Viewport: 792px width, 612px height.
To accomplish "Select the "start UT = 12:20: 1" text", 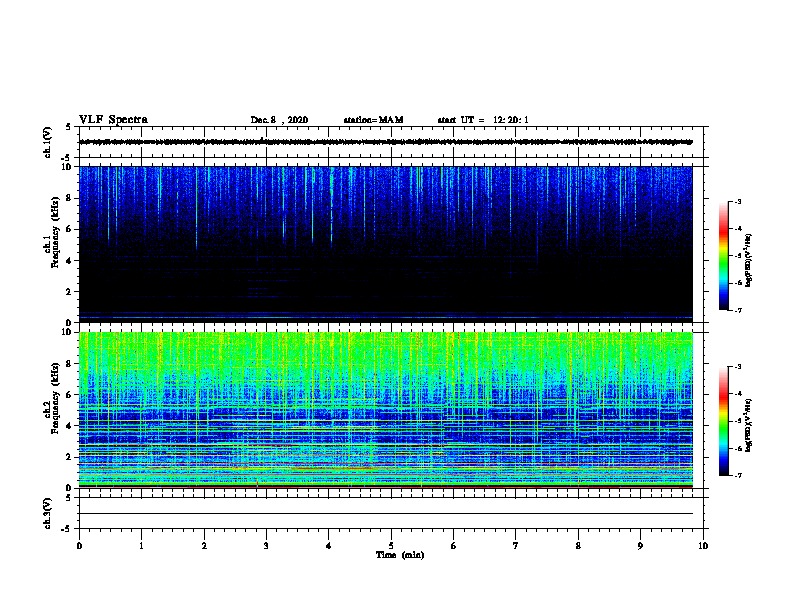I will click(483, 120).
